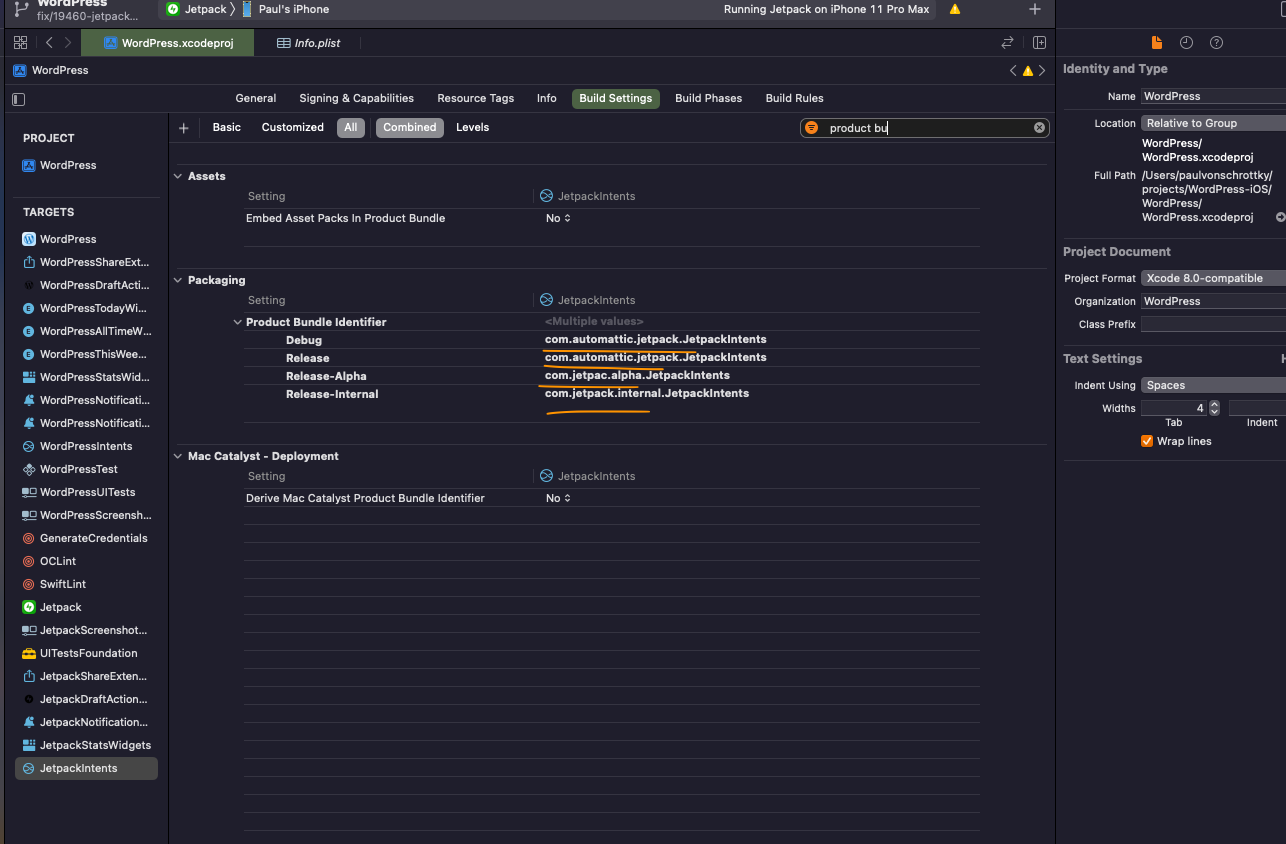Open the Resource Tags tab
The height and width of the screenshot is (844, 1286).
pos(476,98)
